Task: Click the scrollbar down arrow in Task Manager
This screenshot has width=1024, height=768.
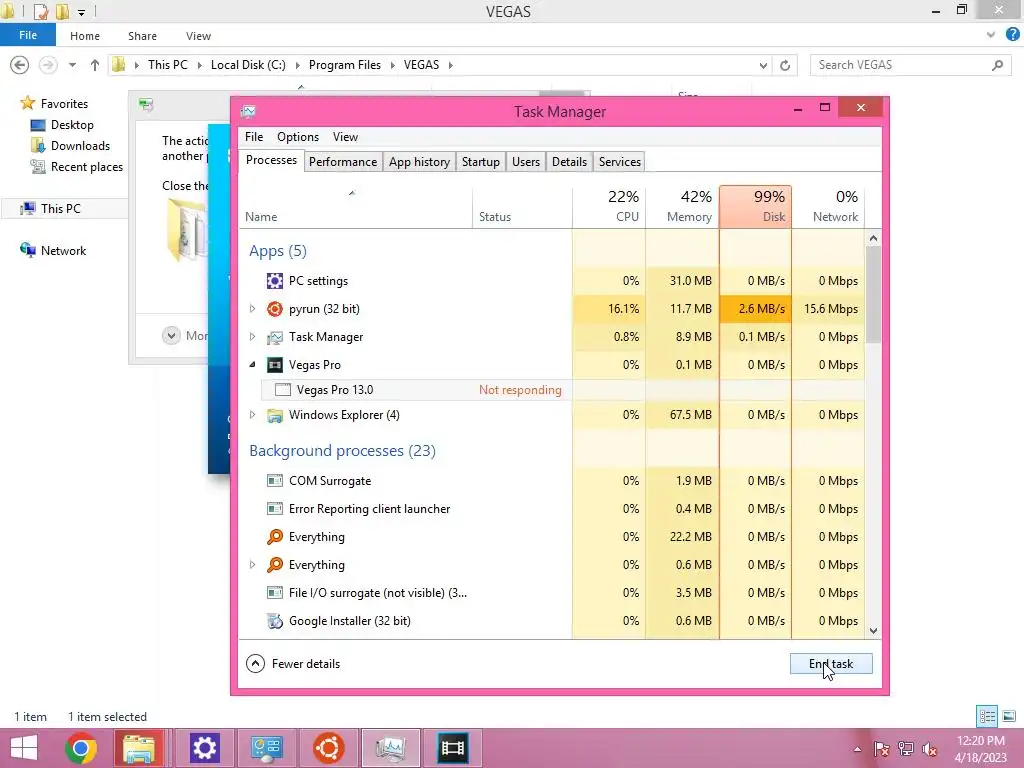Action: pos(873,631)
